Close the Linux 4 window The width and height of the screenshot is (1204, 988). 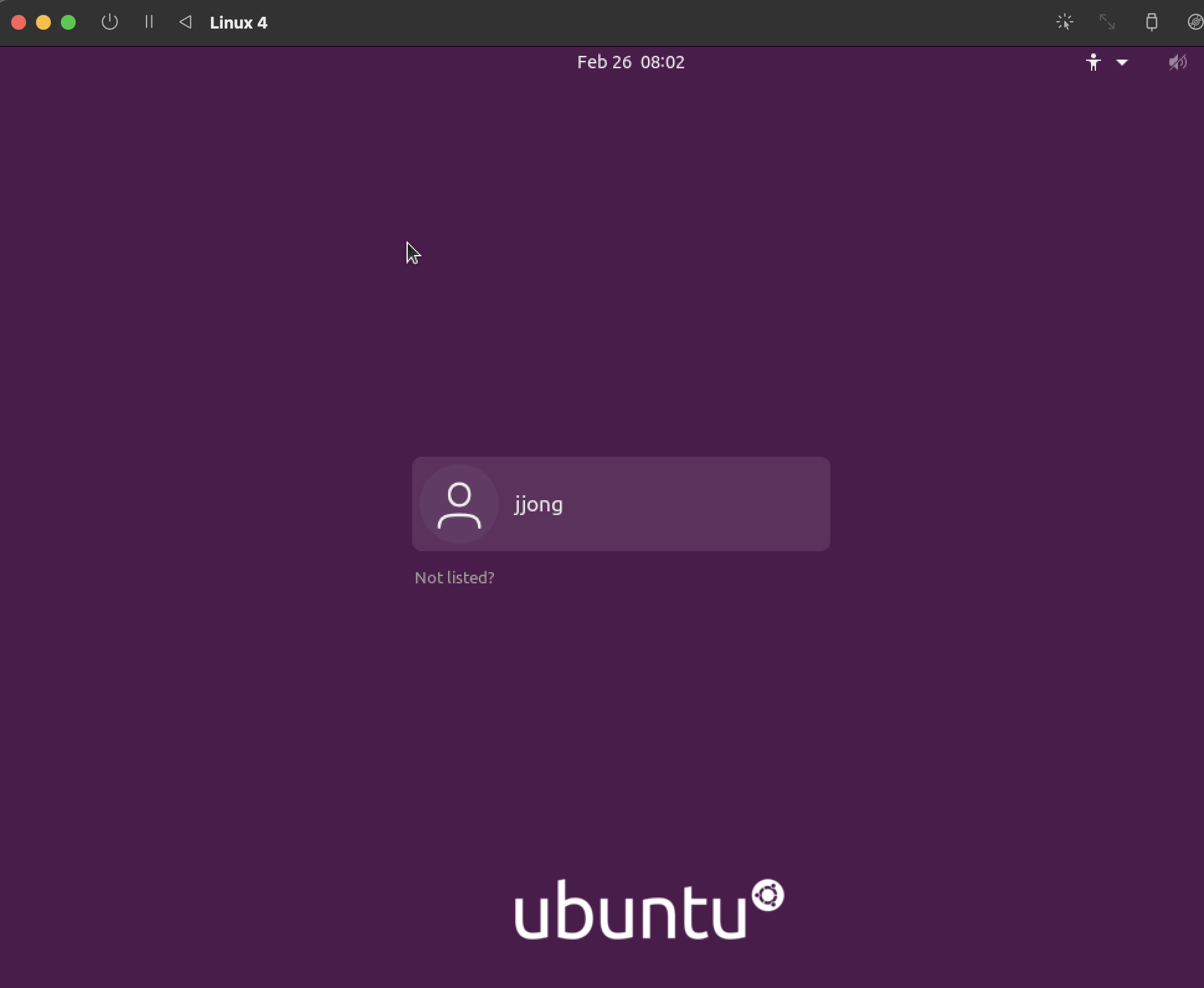19,22
